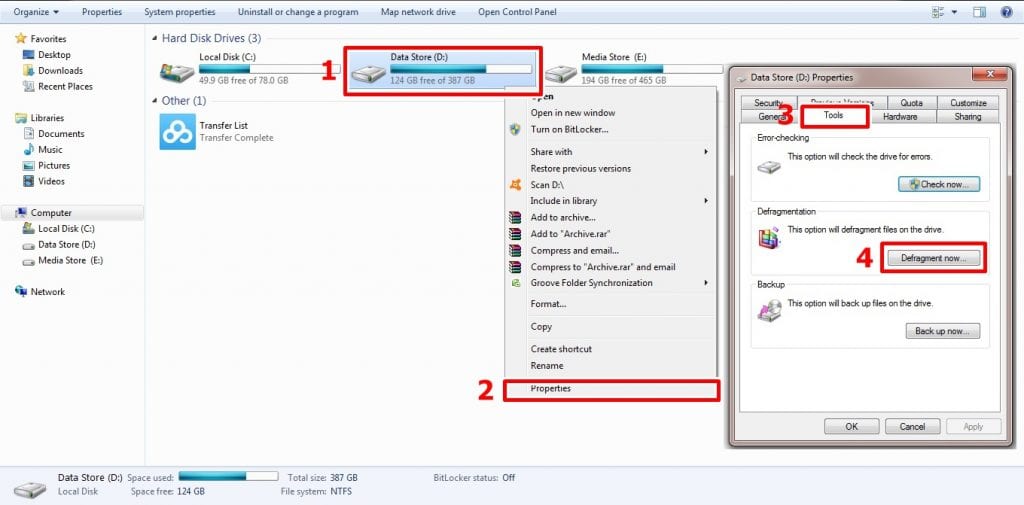Choose Scan D:\ menu entry
Viewport: 1024px width, 505px height.
click(547, 185)
